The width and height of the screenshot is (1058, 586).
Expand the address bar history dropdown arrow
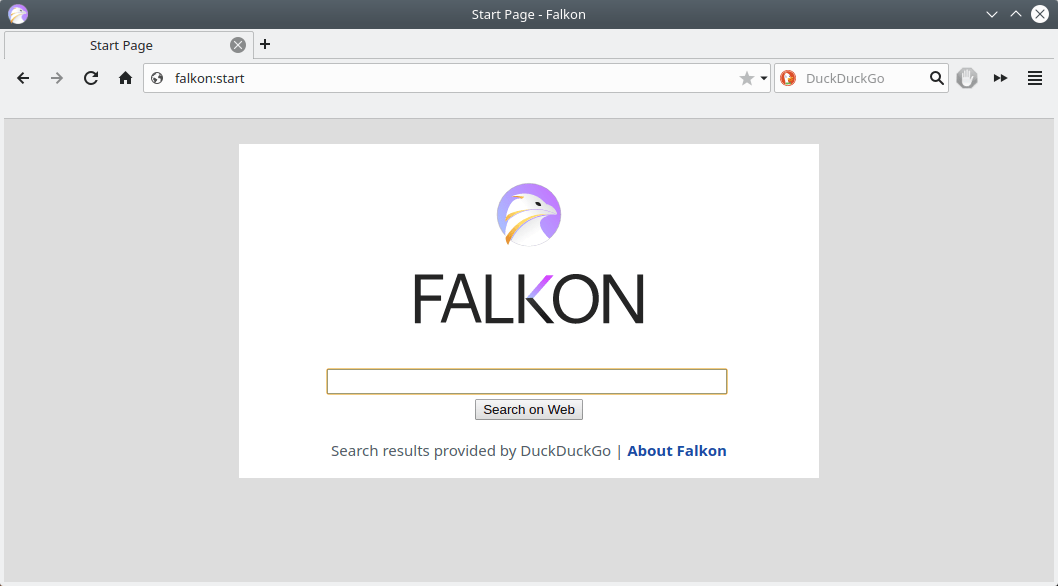click(x=764, y=78)
